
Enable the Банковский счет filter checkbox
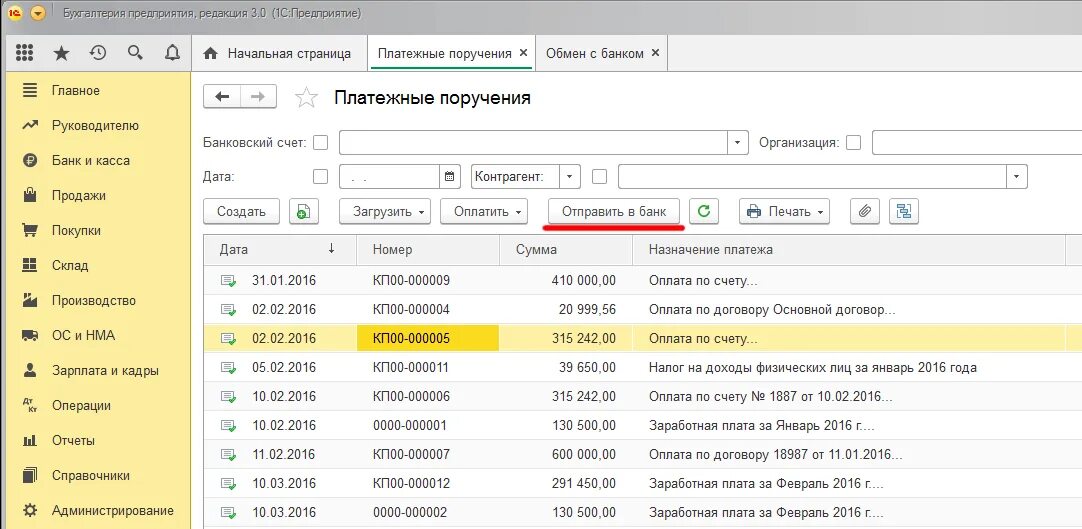click(x=321, y=143)
